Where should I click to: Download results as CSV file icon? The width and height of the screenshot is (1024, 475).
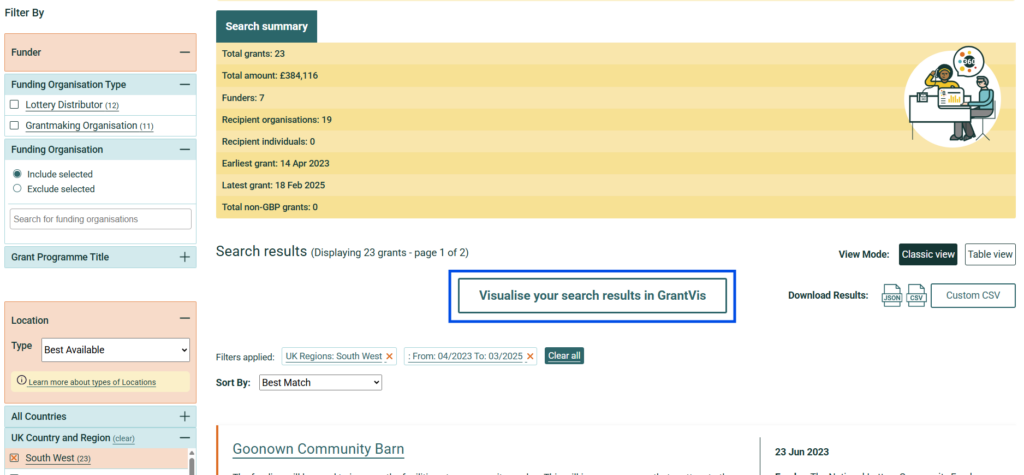[916, 296]
